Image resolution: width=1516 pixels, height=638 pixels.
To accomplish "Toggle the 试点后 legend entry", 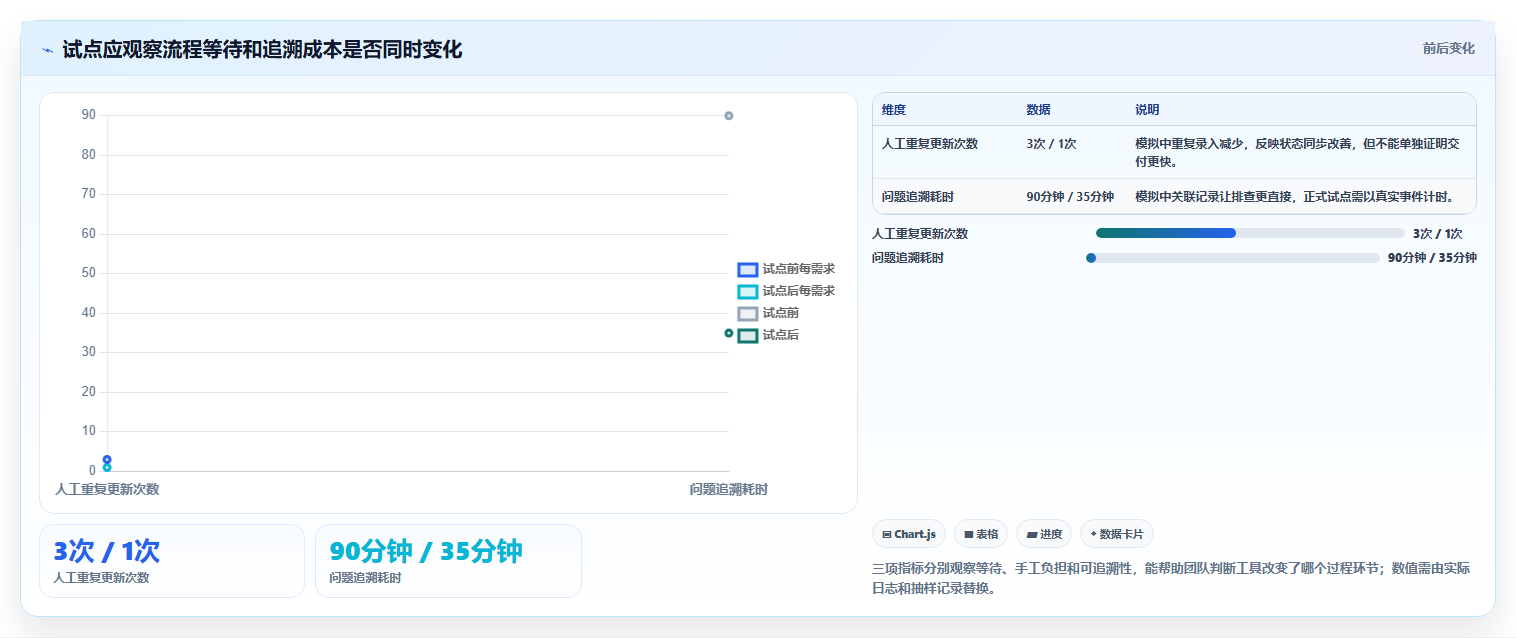I will 768,335.
